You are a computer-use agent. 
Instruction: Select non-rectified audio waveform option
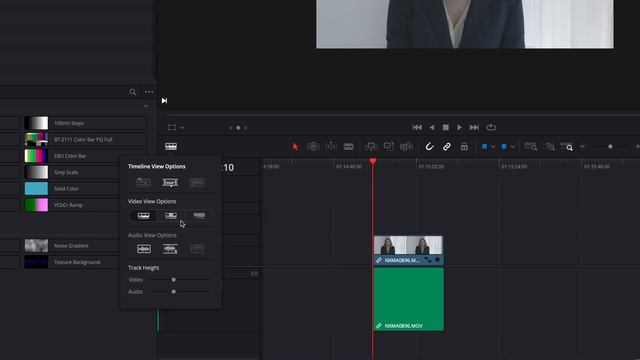coord(144,249)
